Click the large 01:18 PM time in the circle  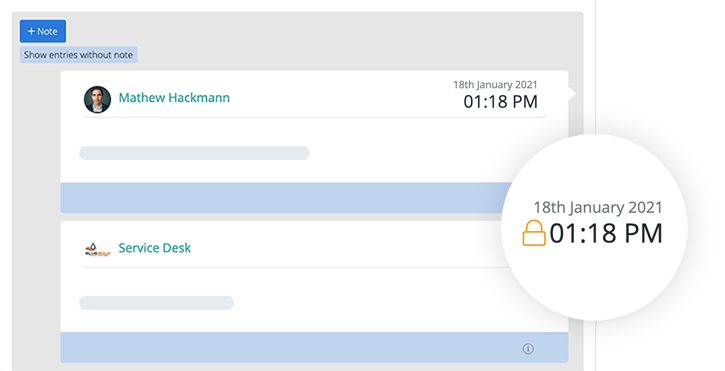[x=606, y=233]
